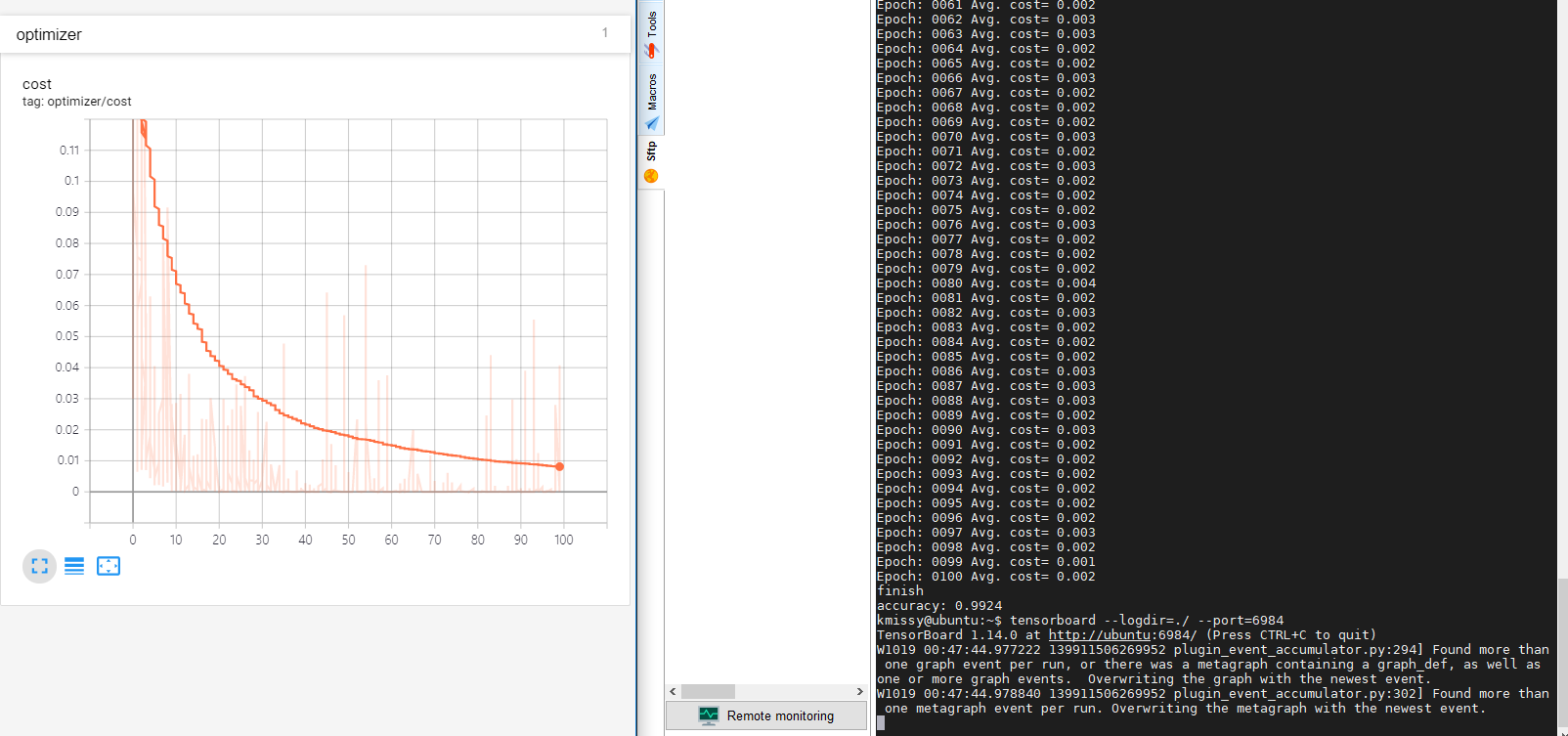
Task: Toggle chart expand size button
Action: pyautogui.click(x=39, y=566)
